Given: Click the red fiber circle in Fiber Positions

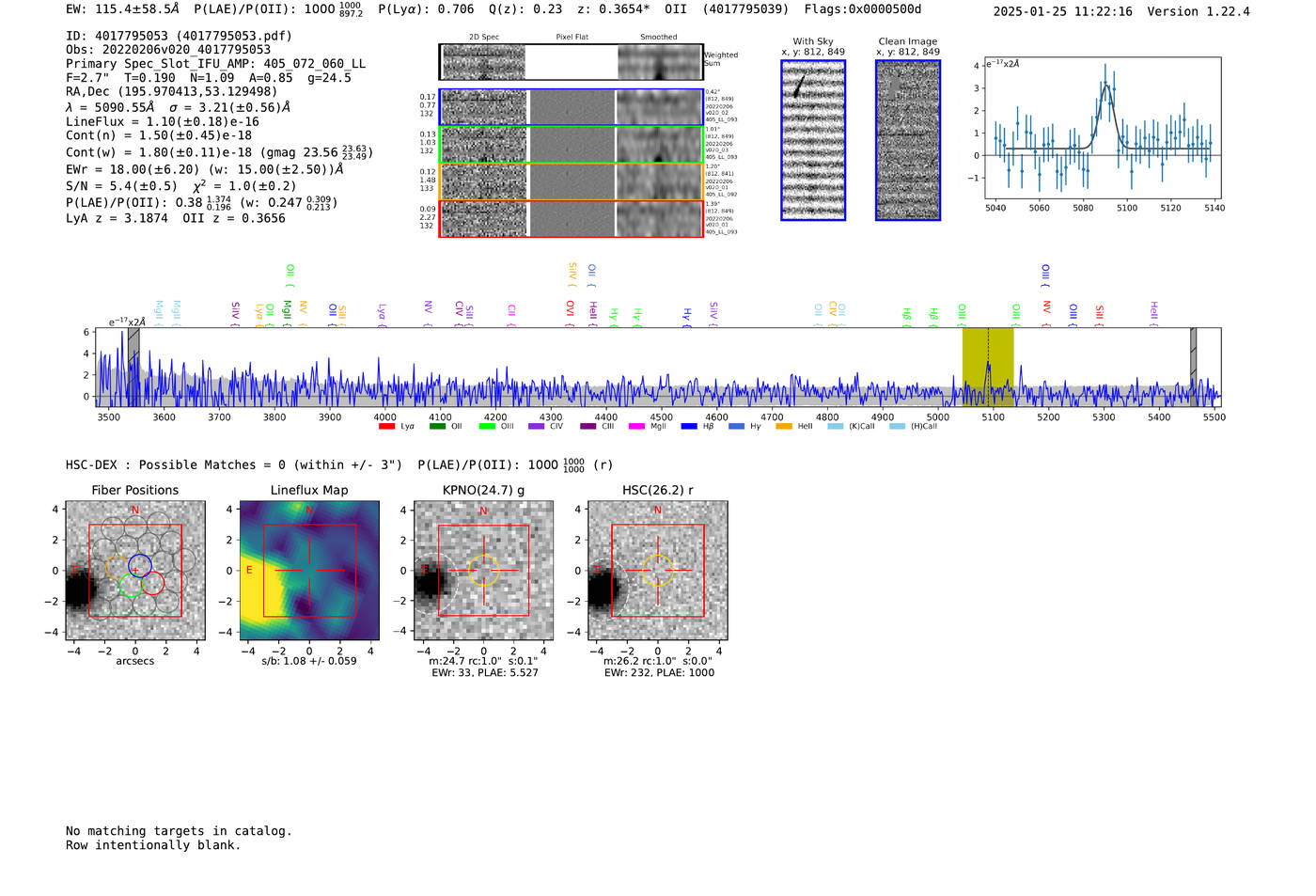Looking at the screenshot, I should pos(152,583).
